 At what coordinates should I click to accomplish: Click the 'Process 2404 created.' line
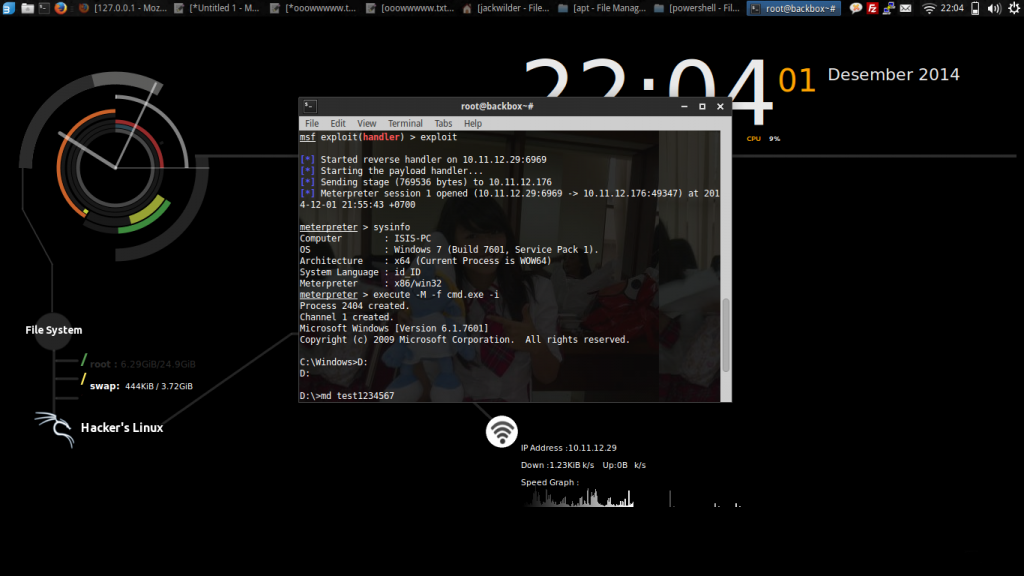[355, 306]
